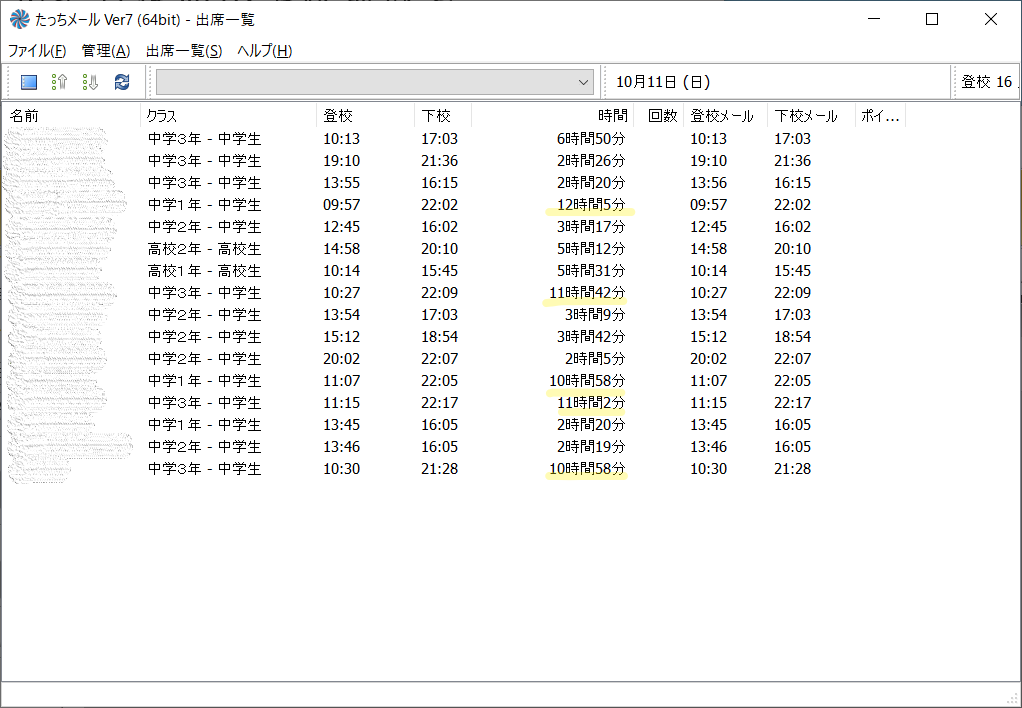Open the 出席一覧(S) menu
1022x708 pixels.
184,51
